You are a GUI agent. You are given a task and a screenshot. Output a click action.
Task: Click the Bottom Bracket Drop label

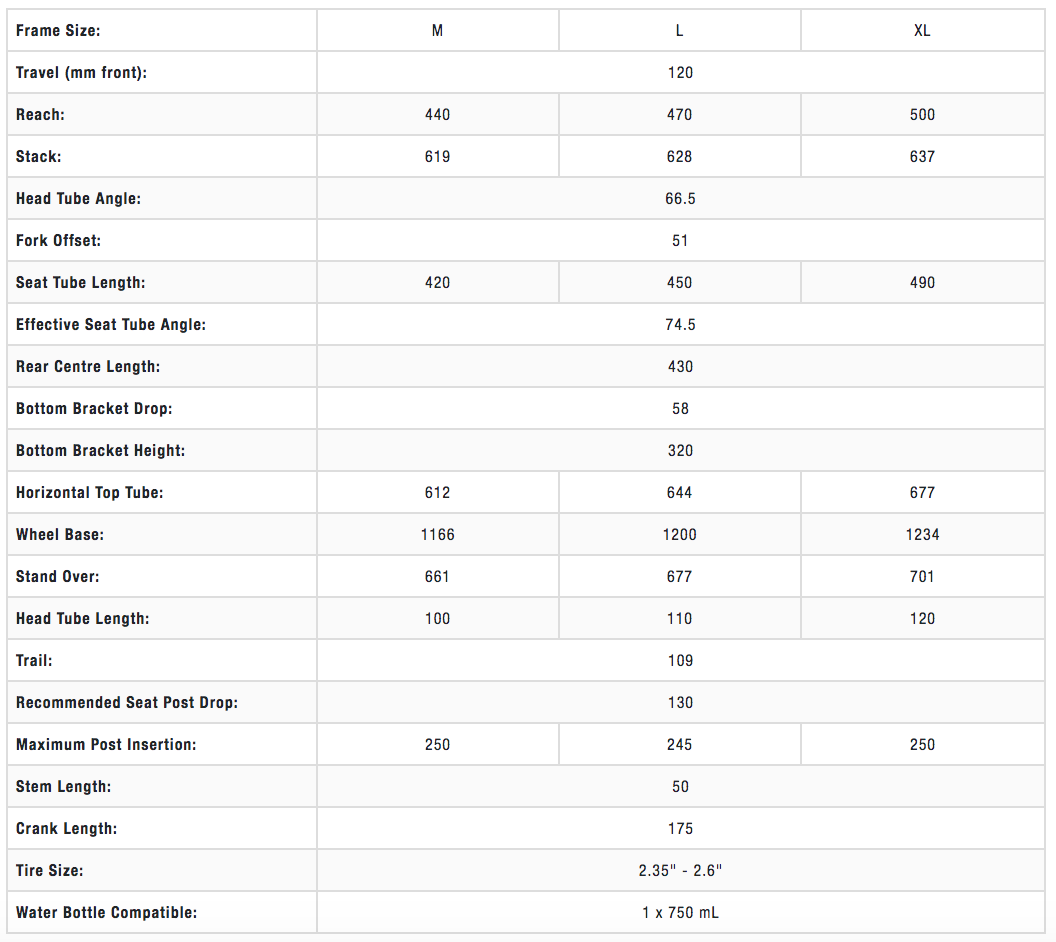coord(94,408)
